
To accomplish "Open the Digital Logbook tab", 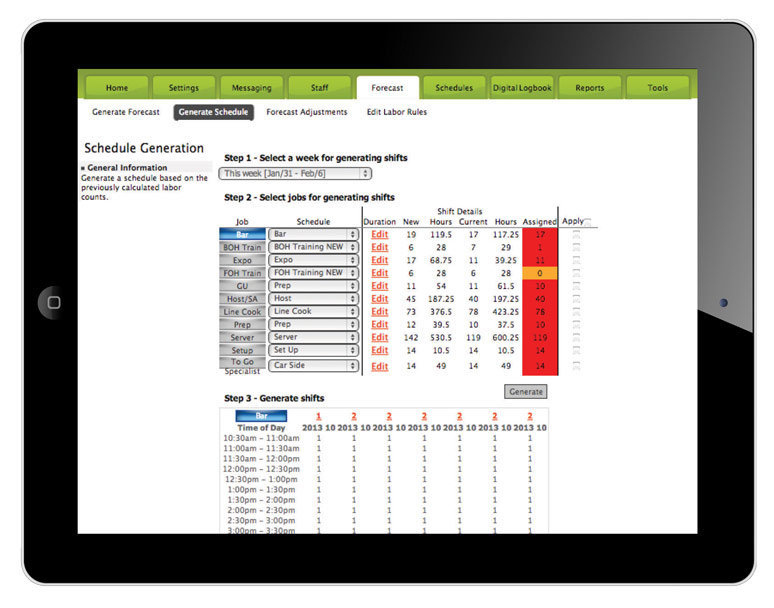I will pyautogui.click(x=522, y=87).
